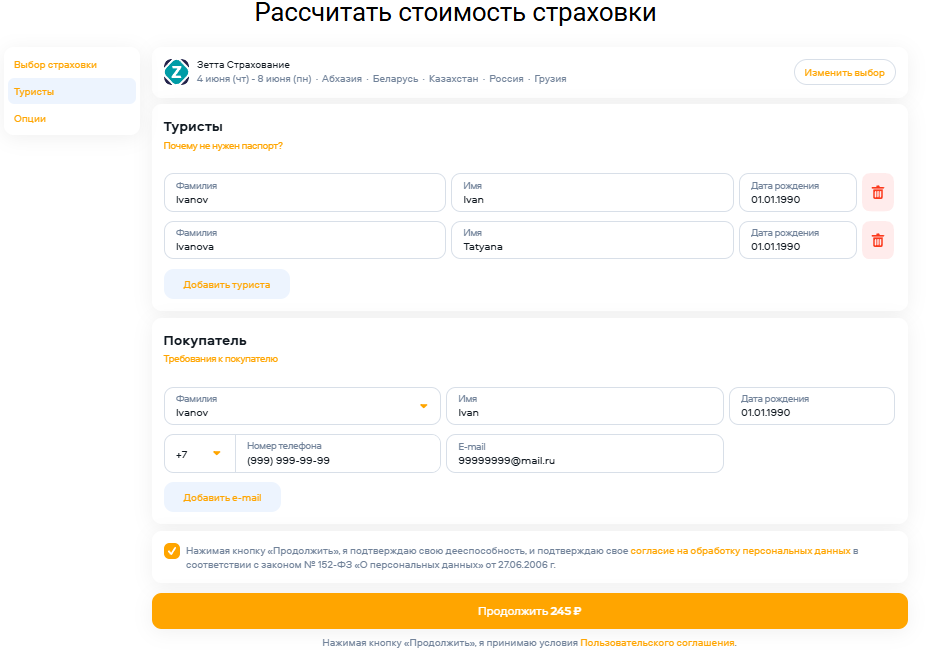Delete the tourist Ivanov Ivan row

click(877, 192)
